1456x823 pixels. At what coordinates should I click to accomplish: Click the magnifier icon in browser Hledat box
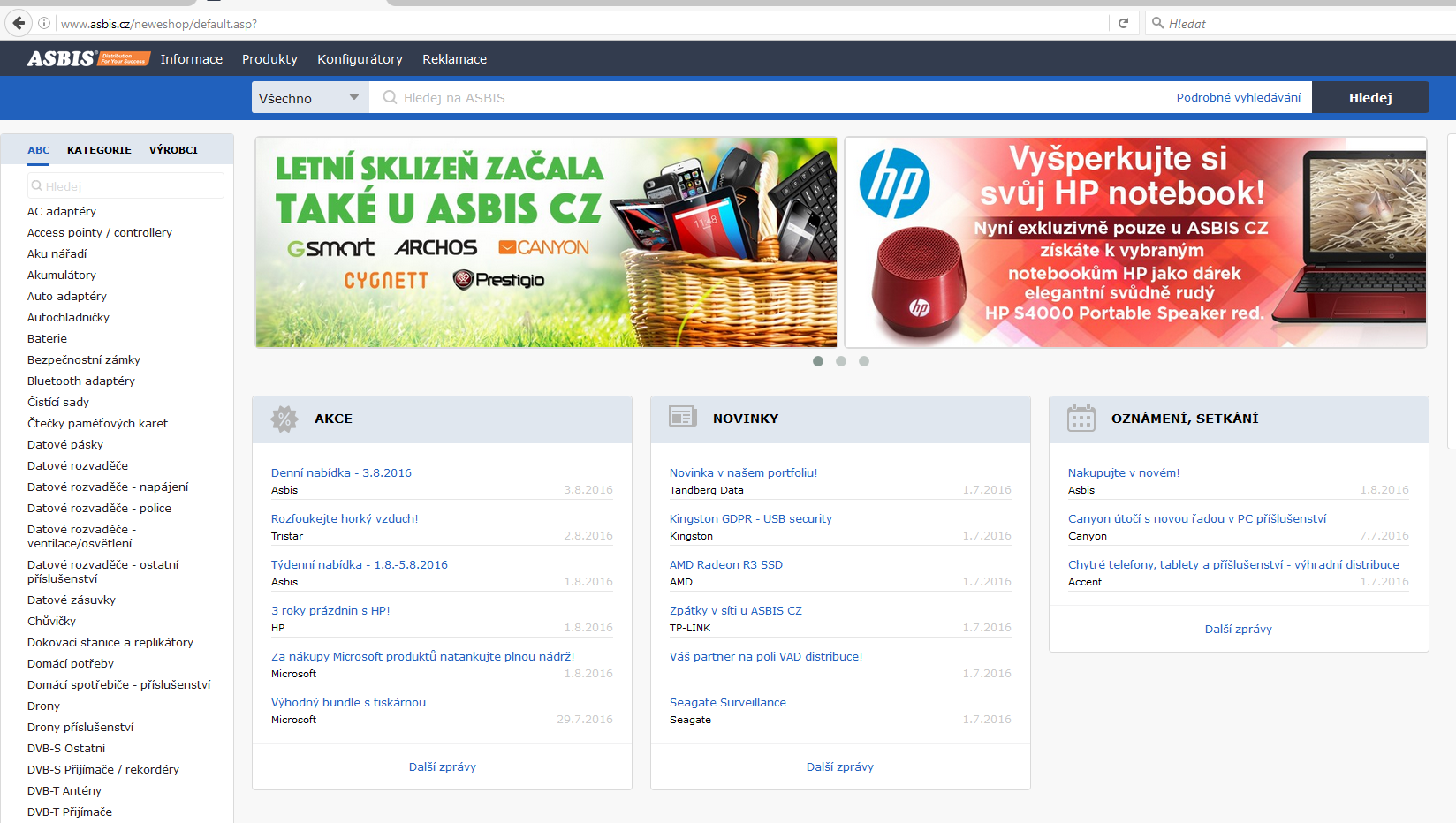tap(1157, 23)
